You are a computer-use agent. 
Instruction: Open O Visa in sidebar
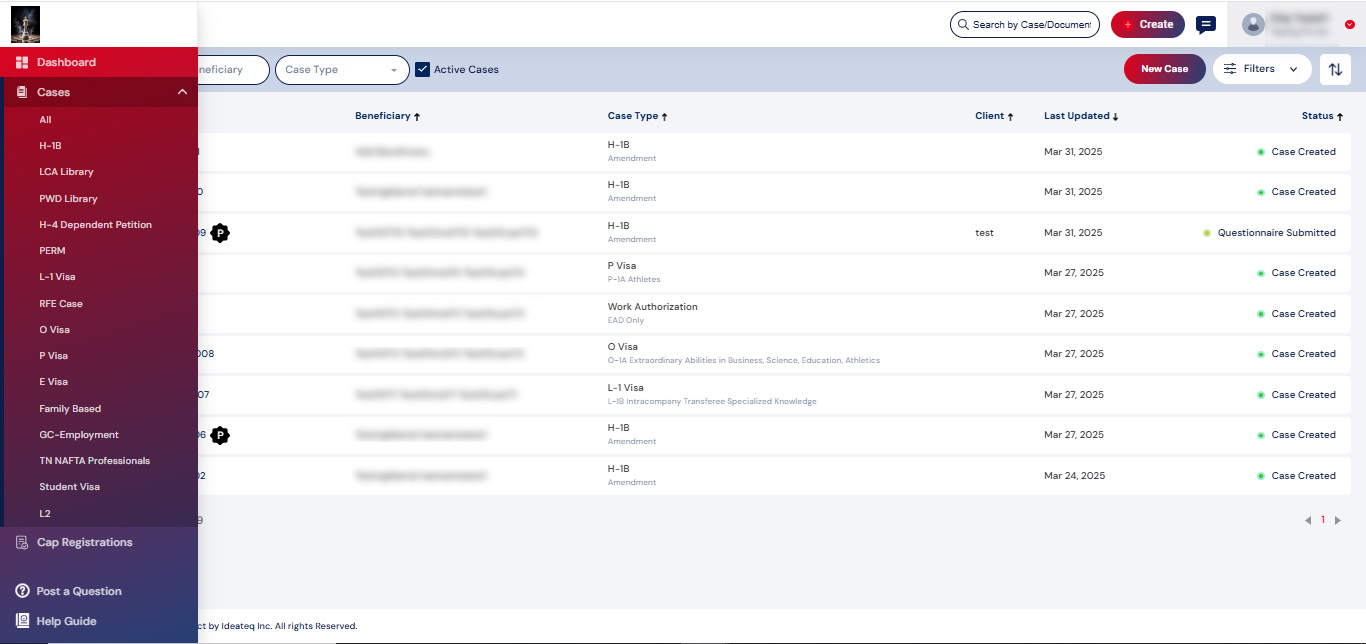click(54, 330)
